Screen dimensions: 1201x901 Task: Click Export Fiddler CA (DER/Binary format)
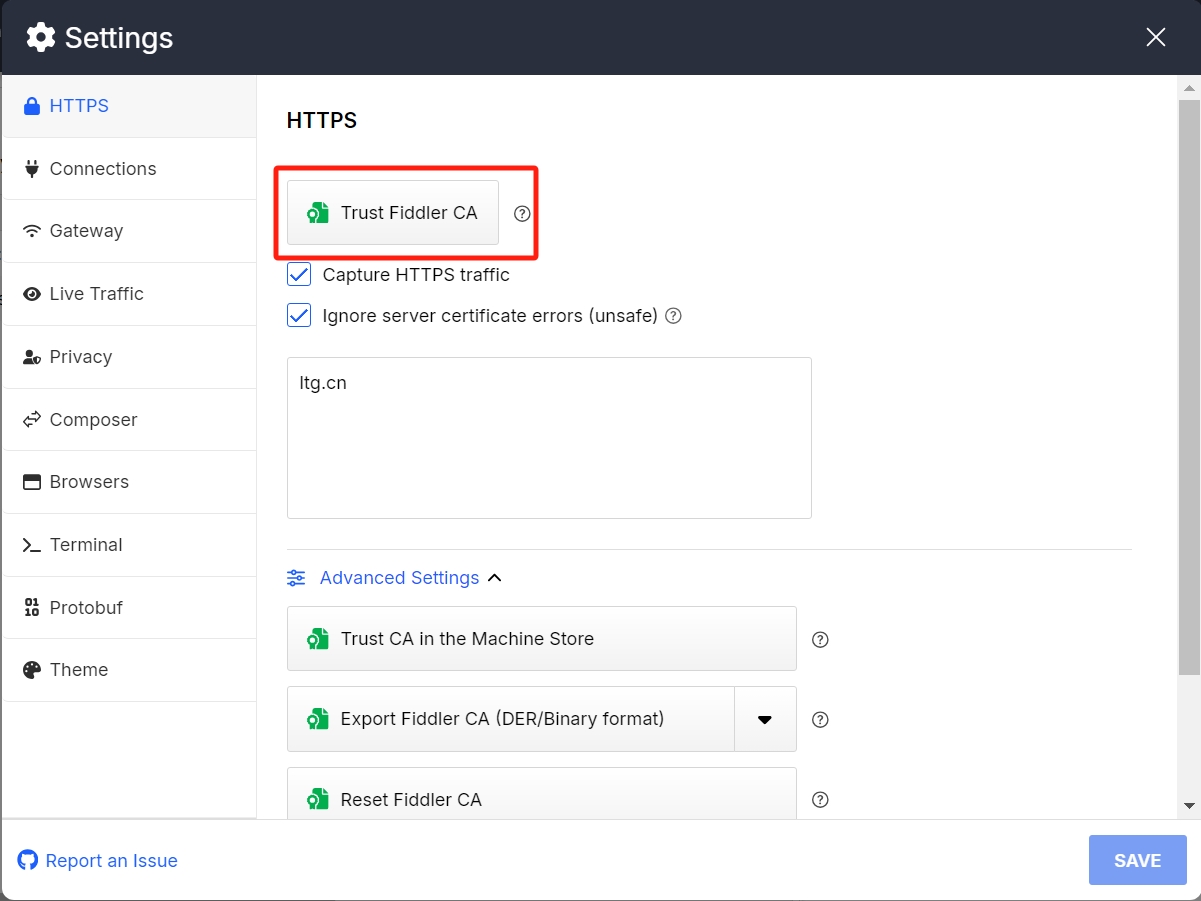point(511,718)
